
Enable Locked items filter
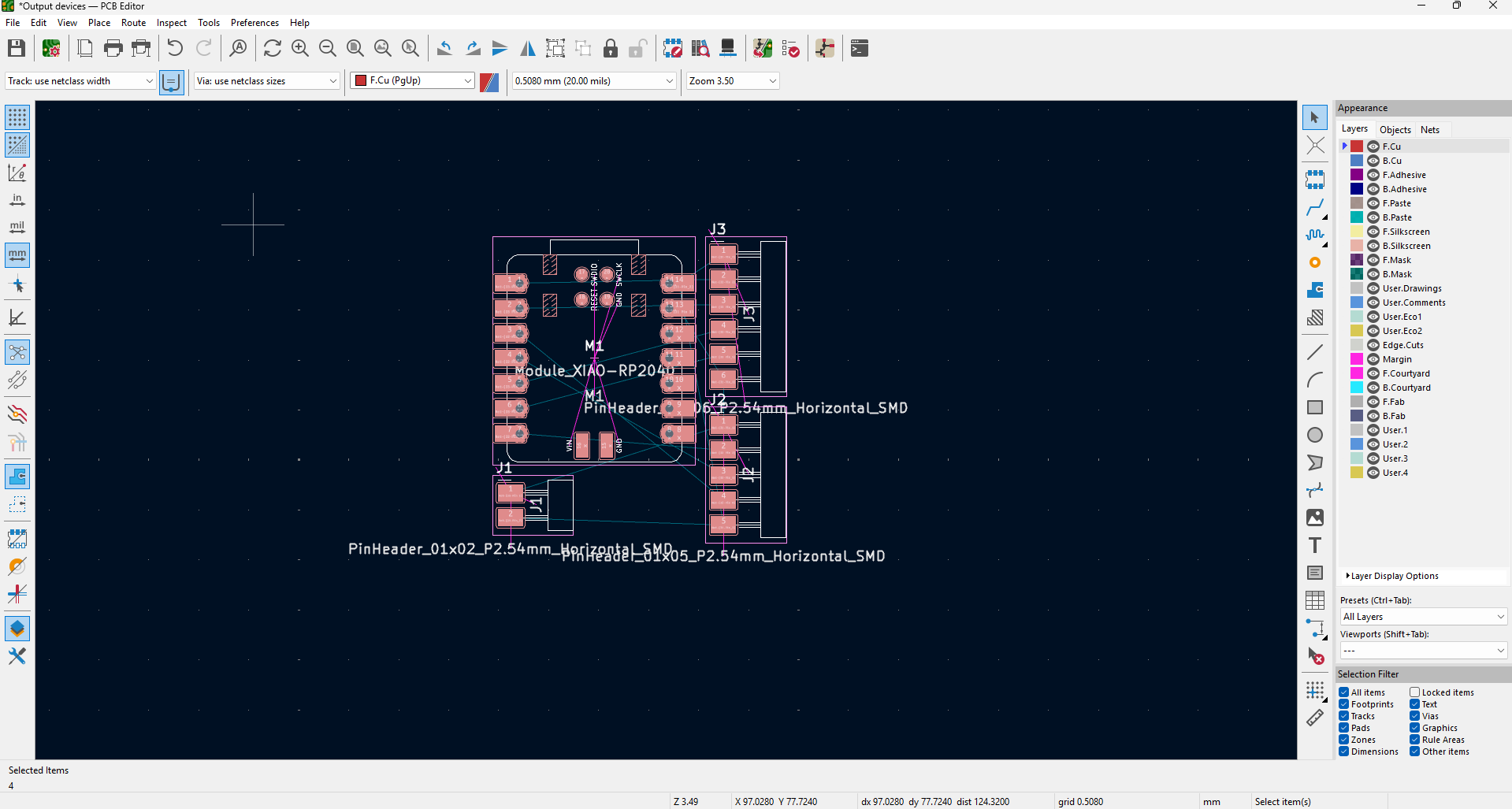(x=1415, y=692)
